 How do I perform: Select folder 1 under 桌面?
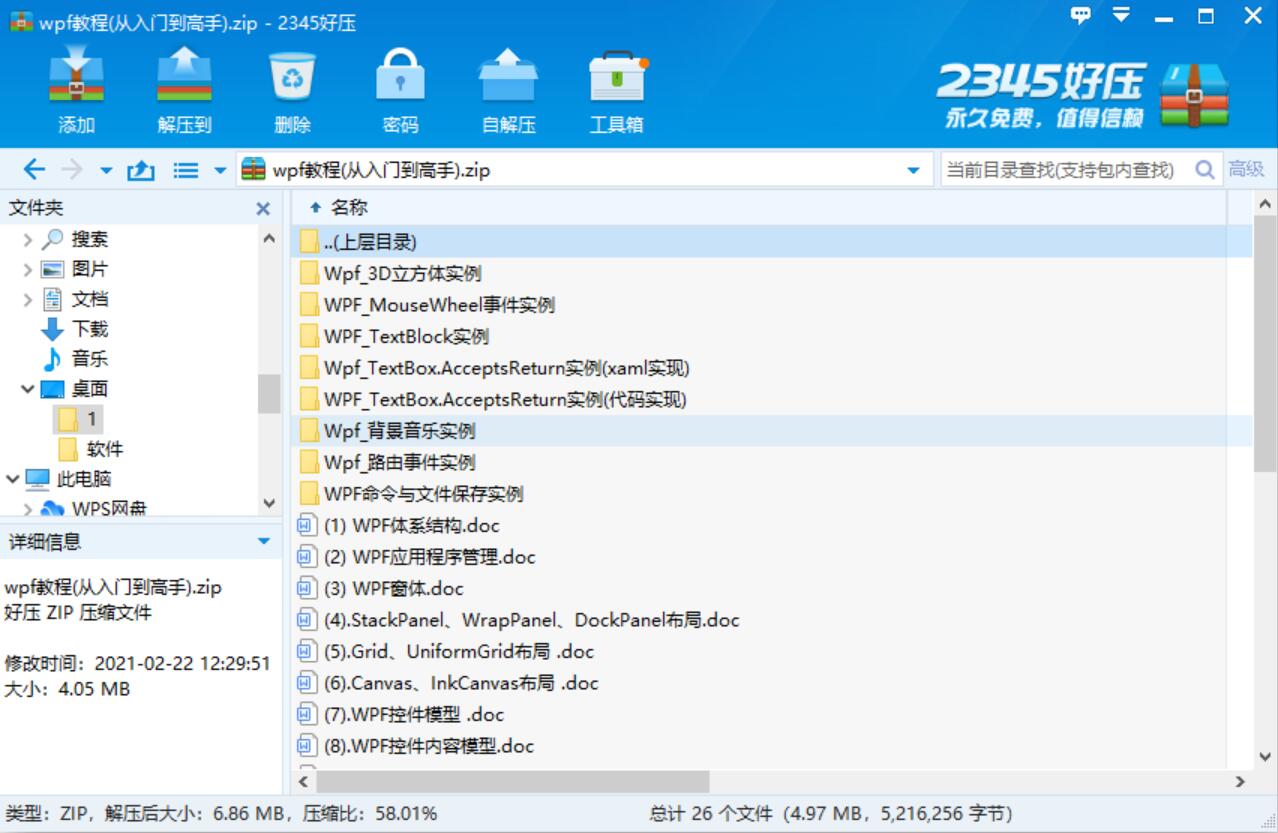click(x=78, y=419)
